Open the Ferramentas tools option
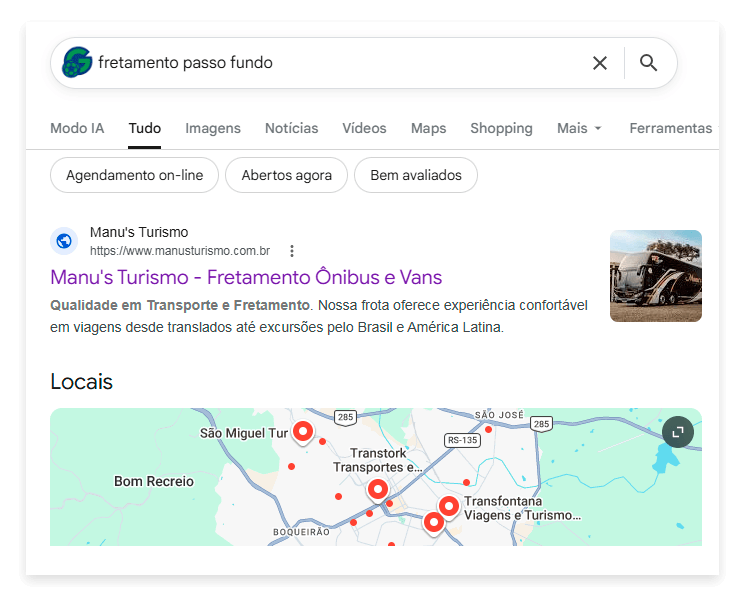Viewport: 755px width, 609px height. tap(671, 128)
